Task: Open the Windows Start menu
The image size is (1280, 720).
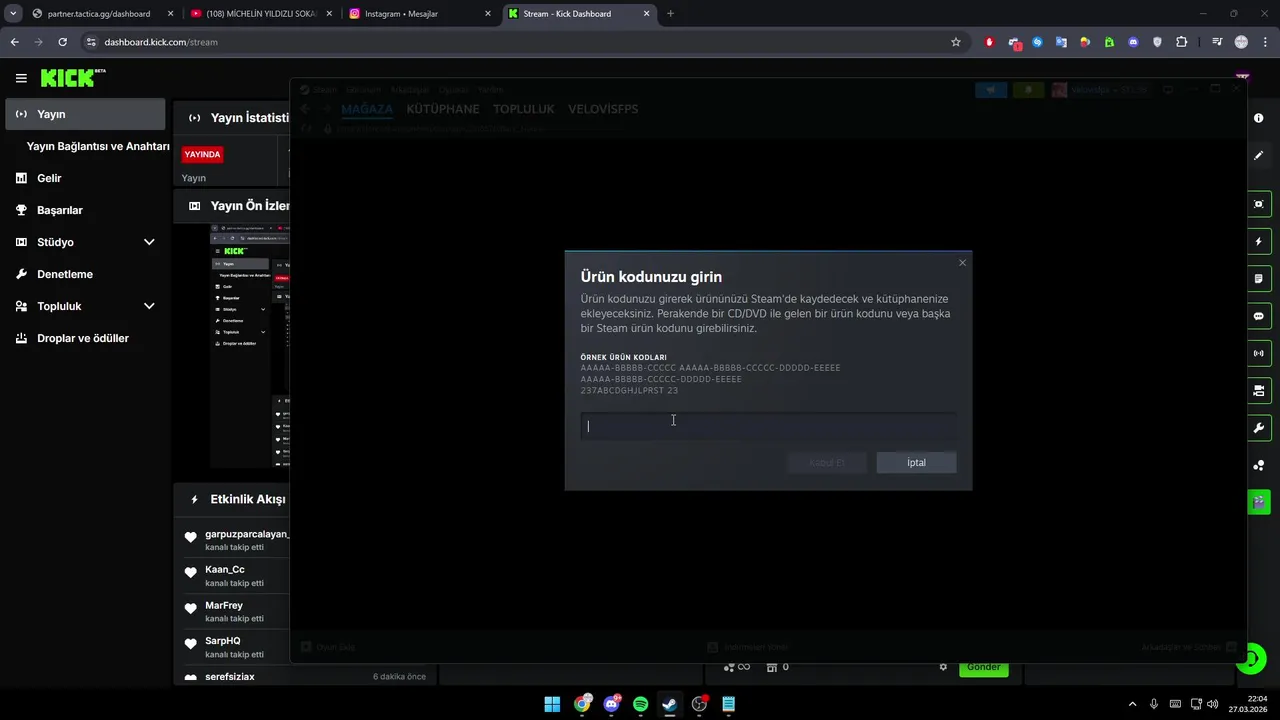Action: (x=552, y=704)
